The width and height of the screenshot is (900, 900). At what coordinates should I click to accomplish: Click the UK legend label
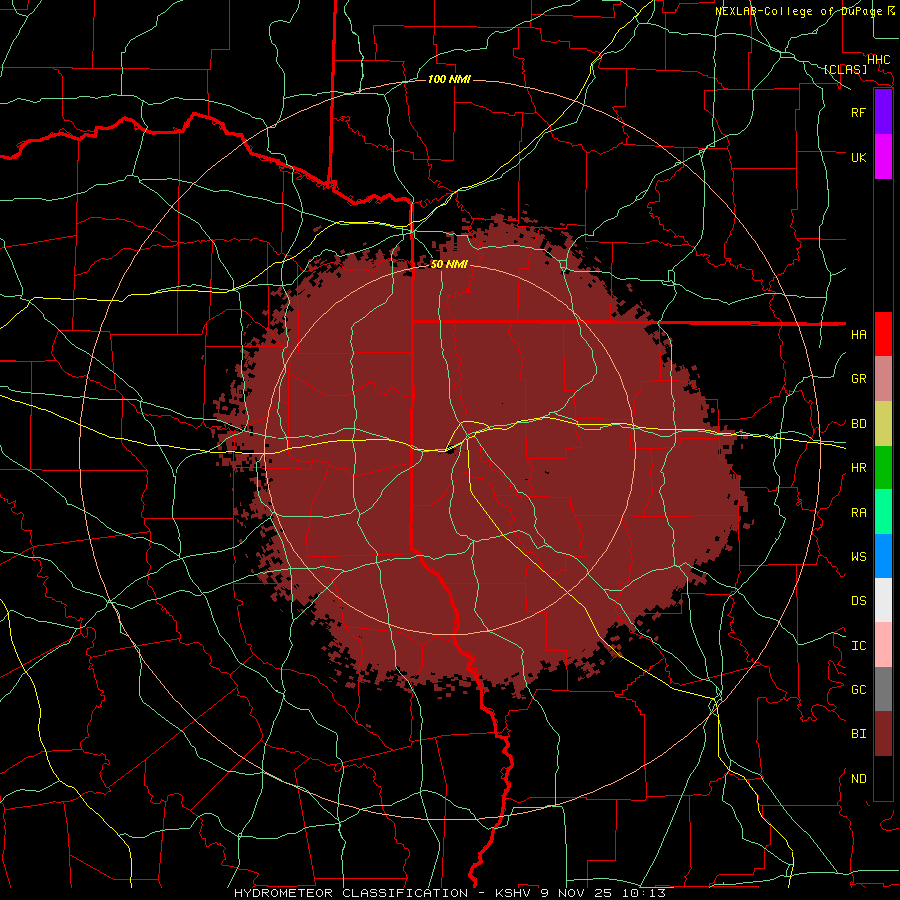[858, 157]
